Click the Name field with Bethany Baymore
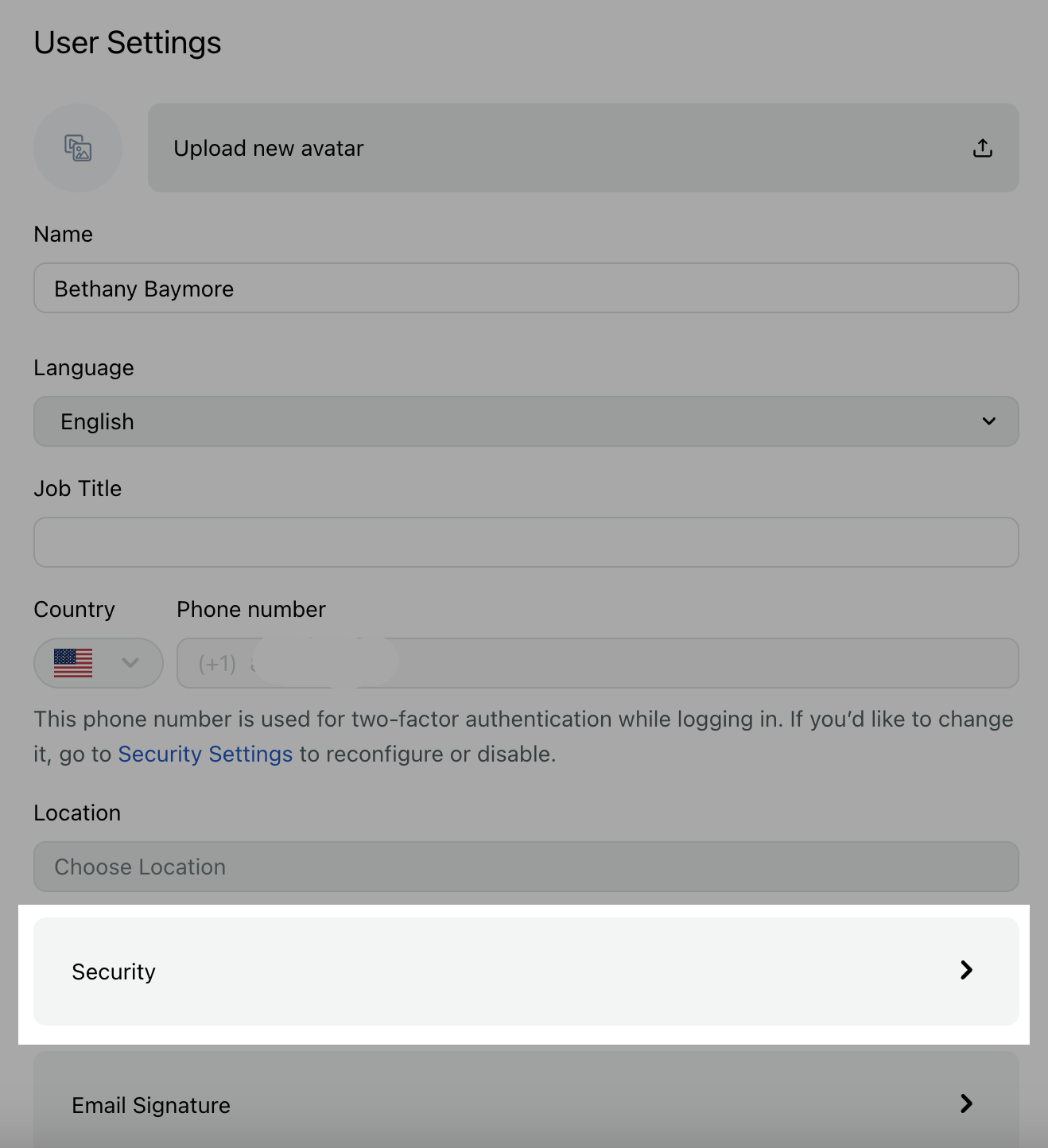Image resolution: width=1048 pixels, height=1148 pixels. pyautogui.click(x=526, y=288)
